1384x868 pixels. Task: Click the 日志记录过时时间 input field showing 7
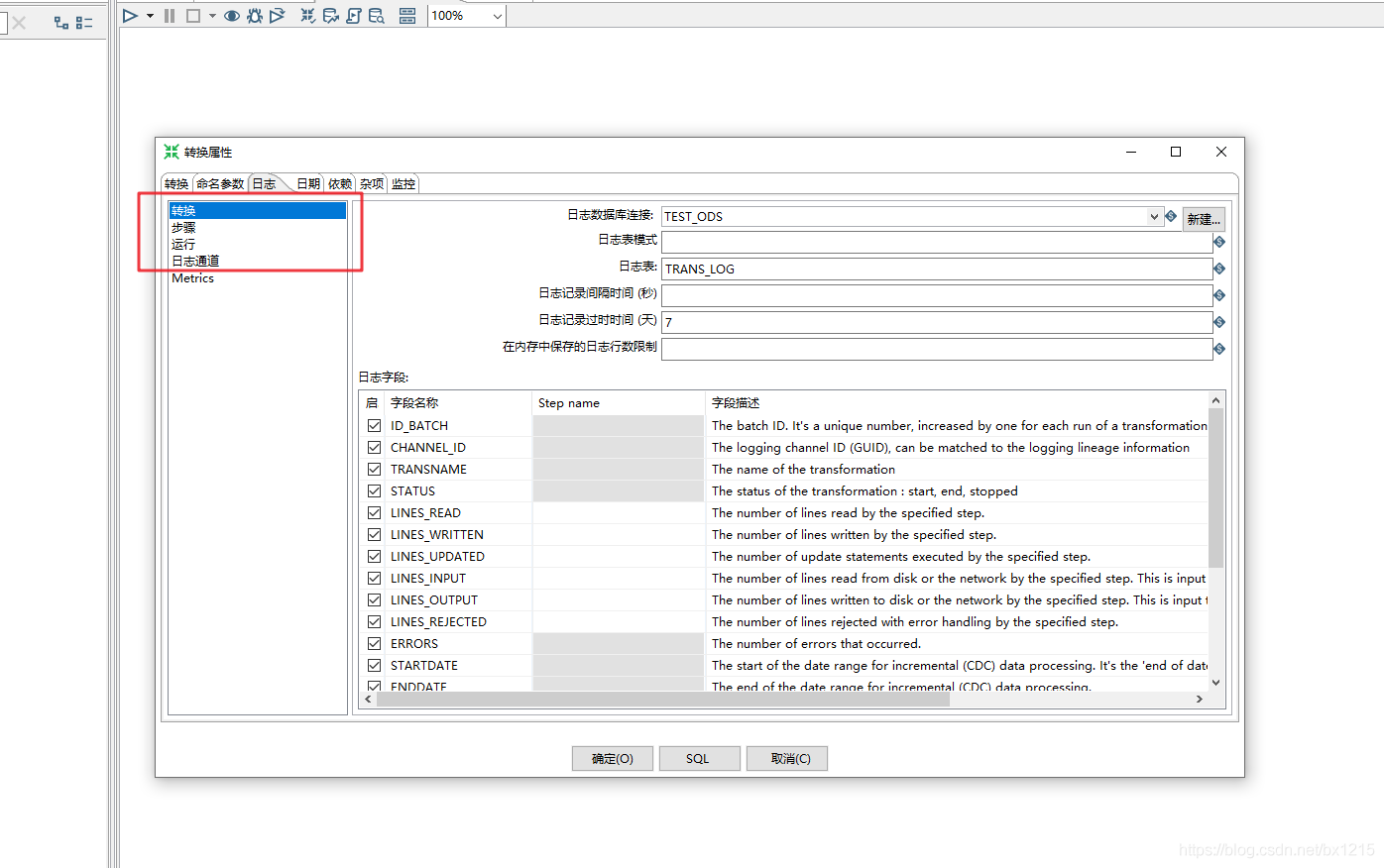pyautogui.click(x=937, y=322)
